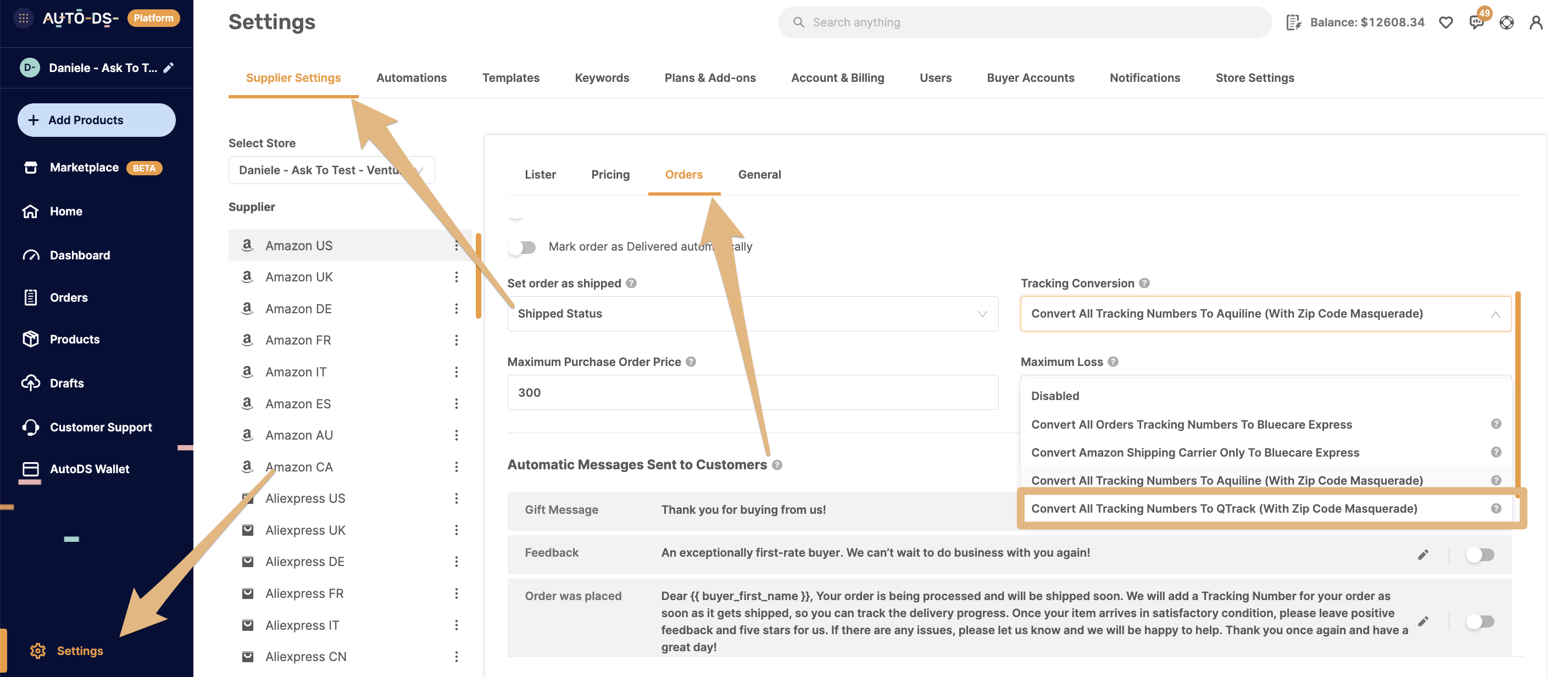Open Amazon DE options menu dots
Screen dimensions: 1568x677
pos(456,309)
